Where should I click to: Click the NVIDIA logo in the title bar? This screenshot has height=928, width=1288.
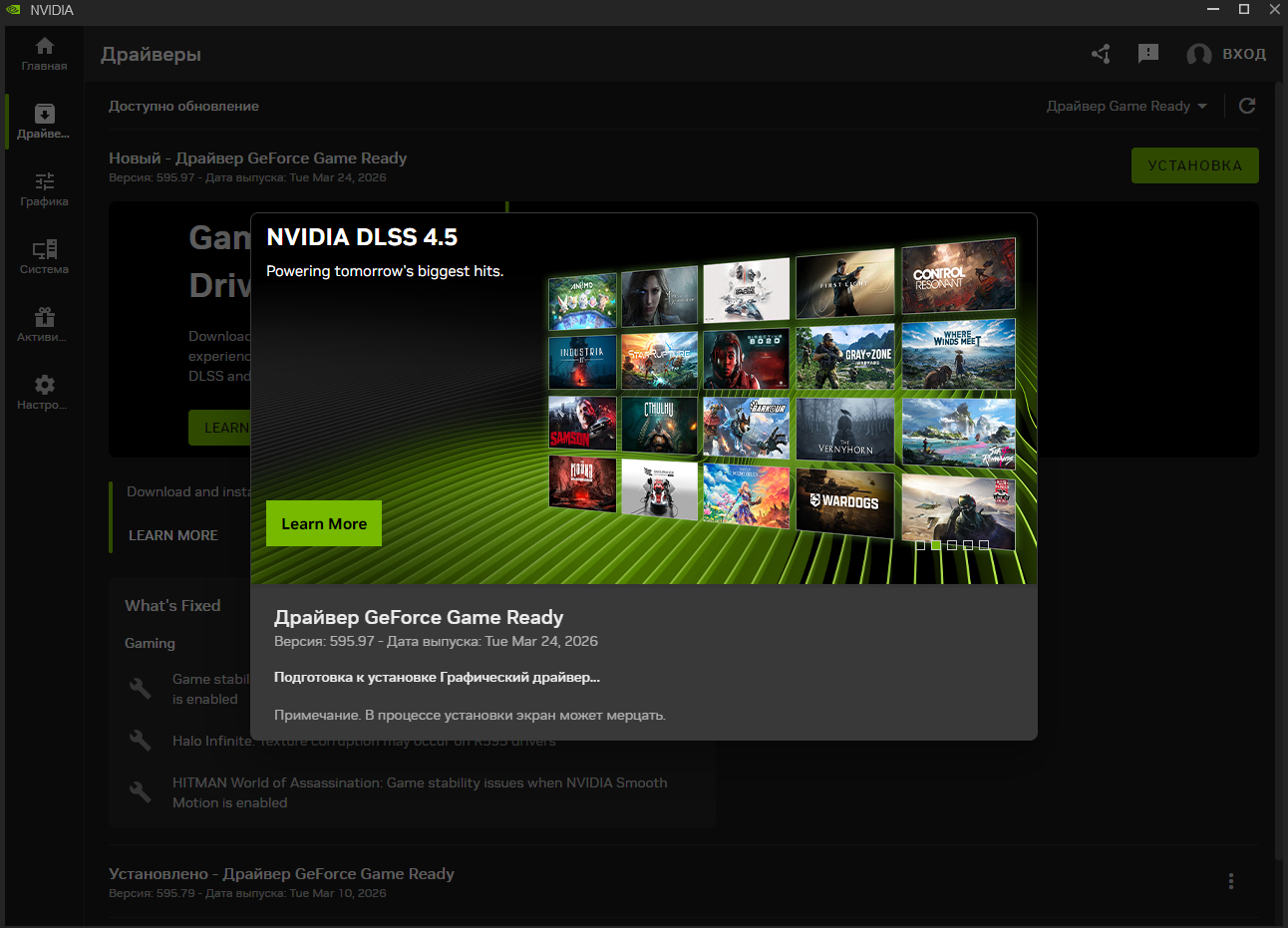click(13, 10)
